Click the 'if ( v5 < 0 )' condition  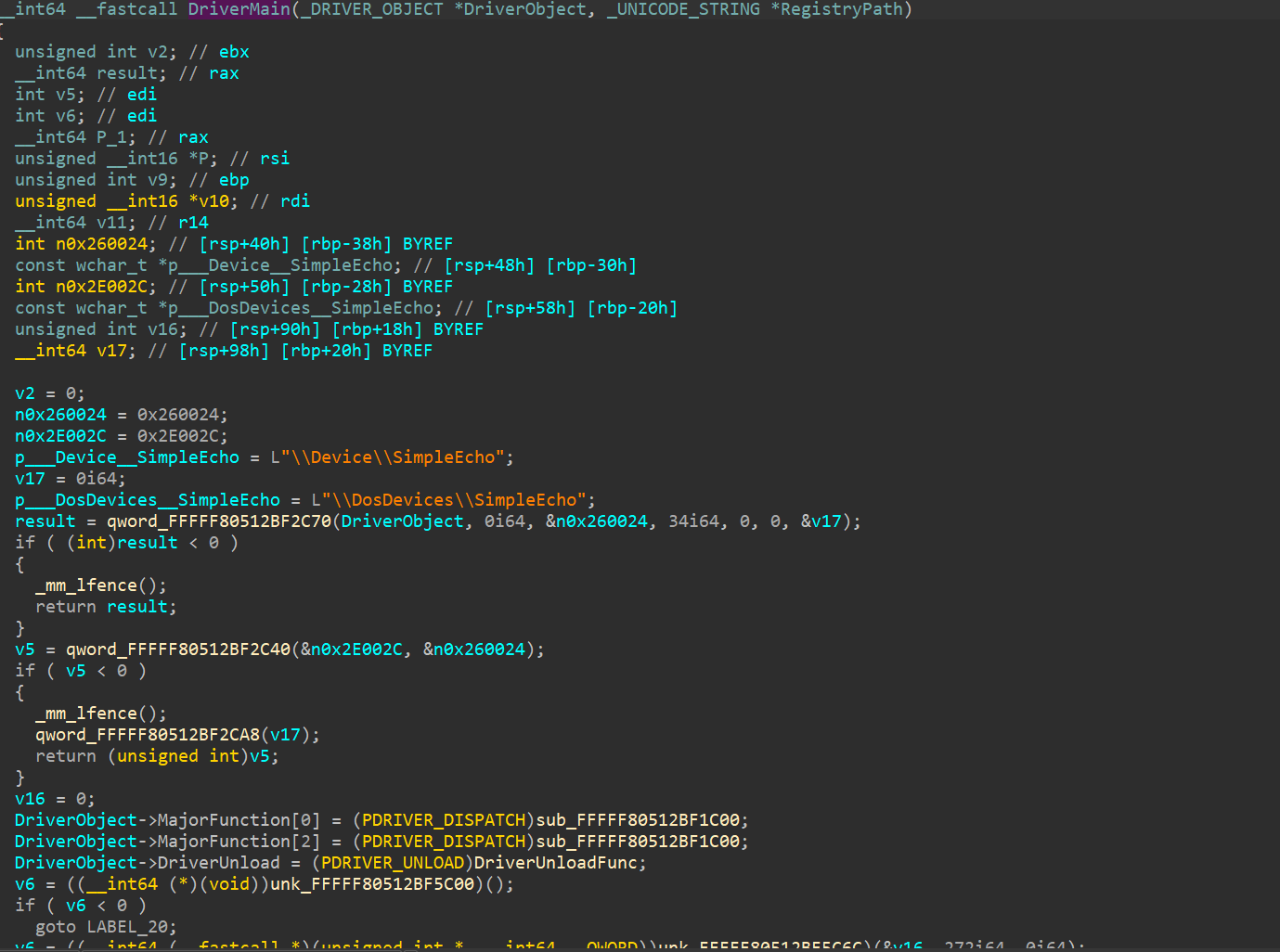81,671
